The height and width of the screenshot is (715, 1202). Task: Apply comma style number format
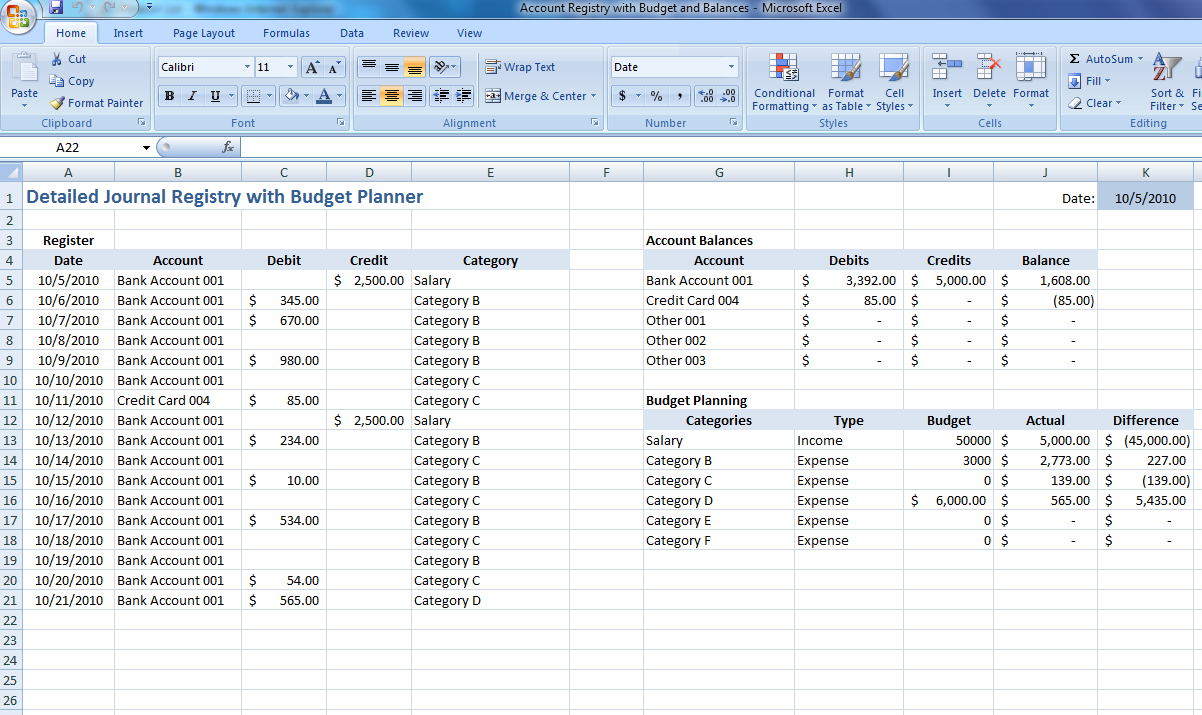point(679,96)
